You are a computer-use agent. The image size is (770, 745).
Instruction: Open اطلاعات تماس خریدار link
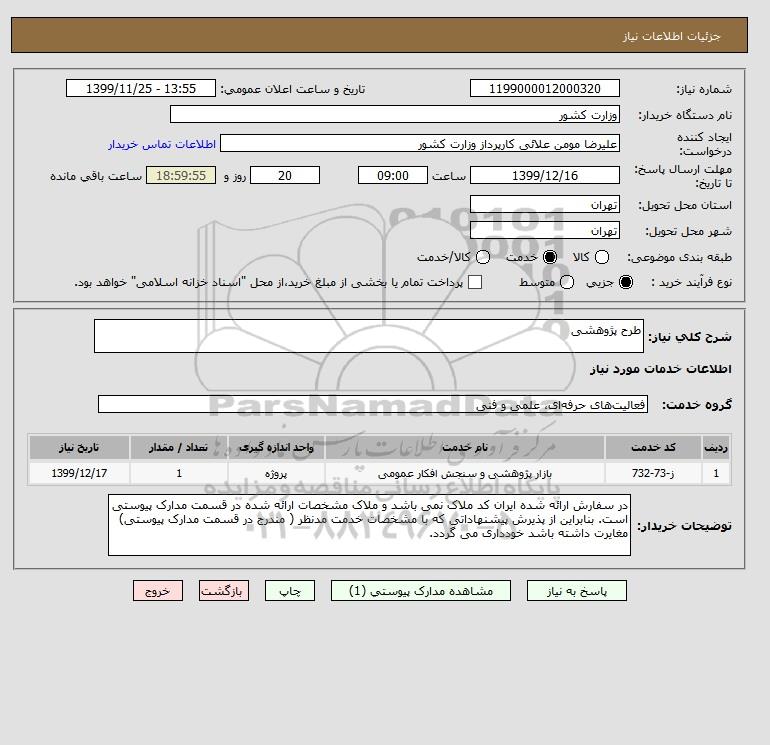click(x=162, y=144)
